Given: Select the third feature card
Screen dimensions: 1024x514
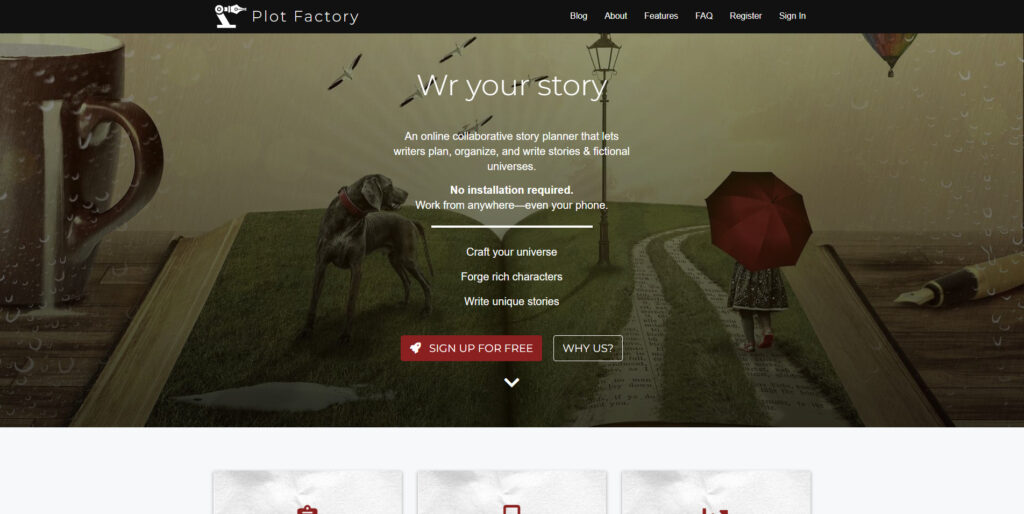Looking at the screenshot, I should pos(716,492).
